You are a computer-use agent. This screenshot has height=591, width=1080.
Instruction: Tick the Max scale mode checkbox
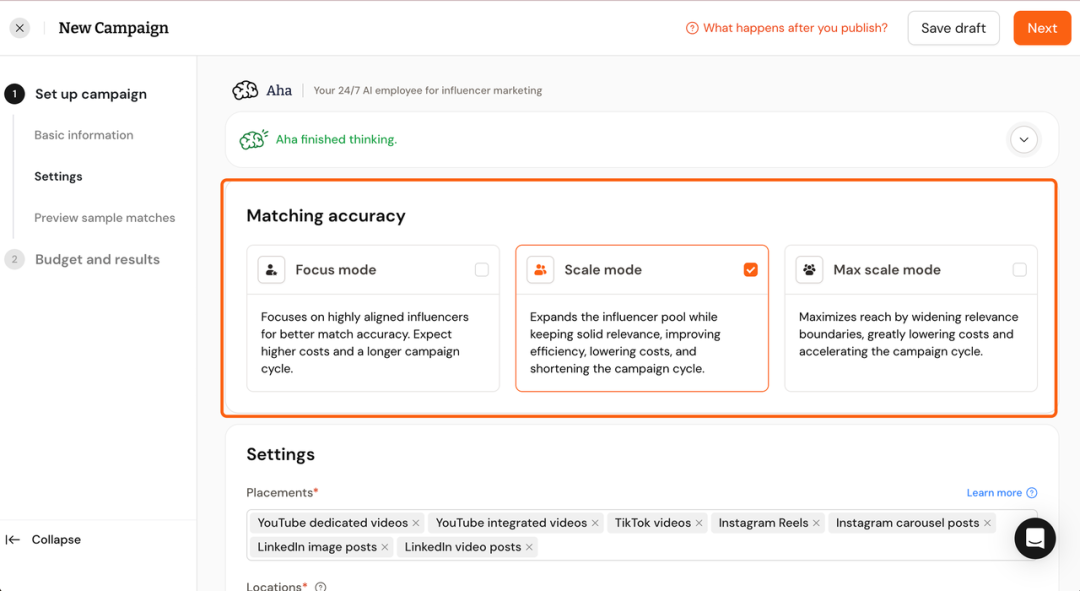point(1019,270)
